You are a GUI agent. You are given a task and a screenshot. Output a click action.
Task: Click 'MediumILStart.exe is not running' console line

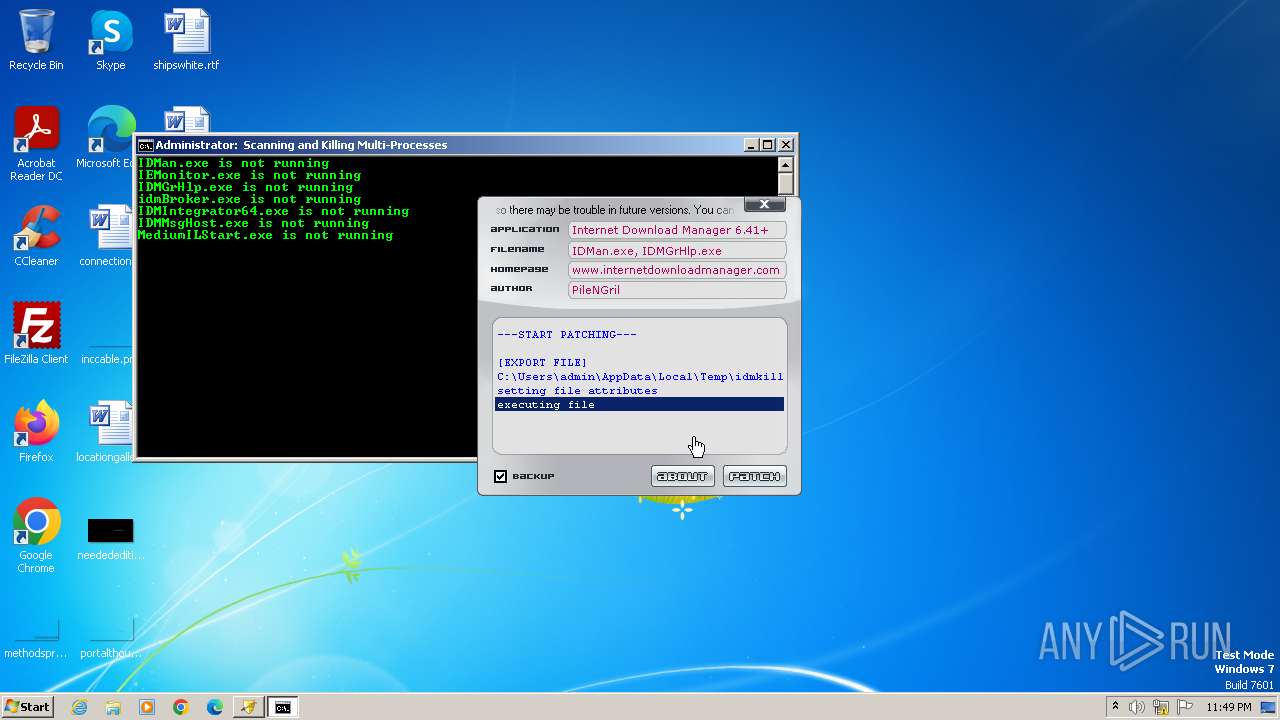coord(265,235)
